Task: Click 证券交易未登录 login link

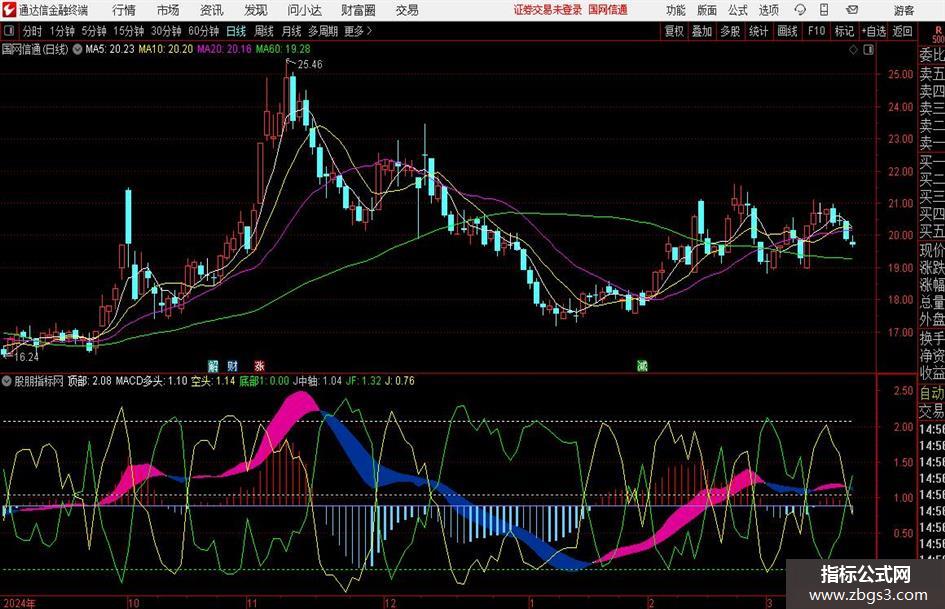Action: (x=548, y=10)
